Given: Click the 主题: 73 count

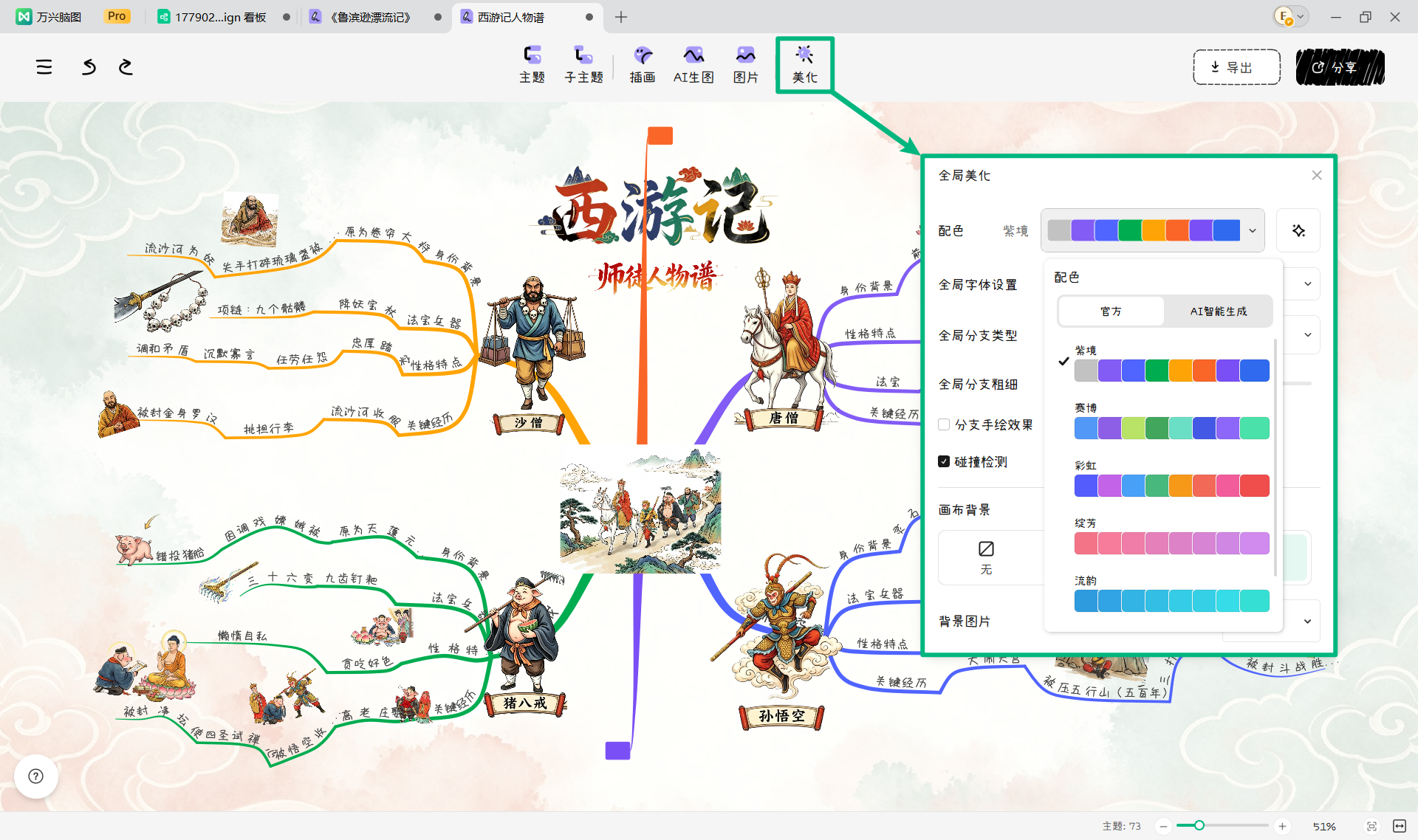Looking at the screenshot, I should 1121,826.
